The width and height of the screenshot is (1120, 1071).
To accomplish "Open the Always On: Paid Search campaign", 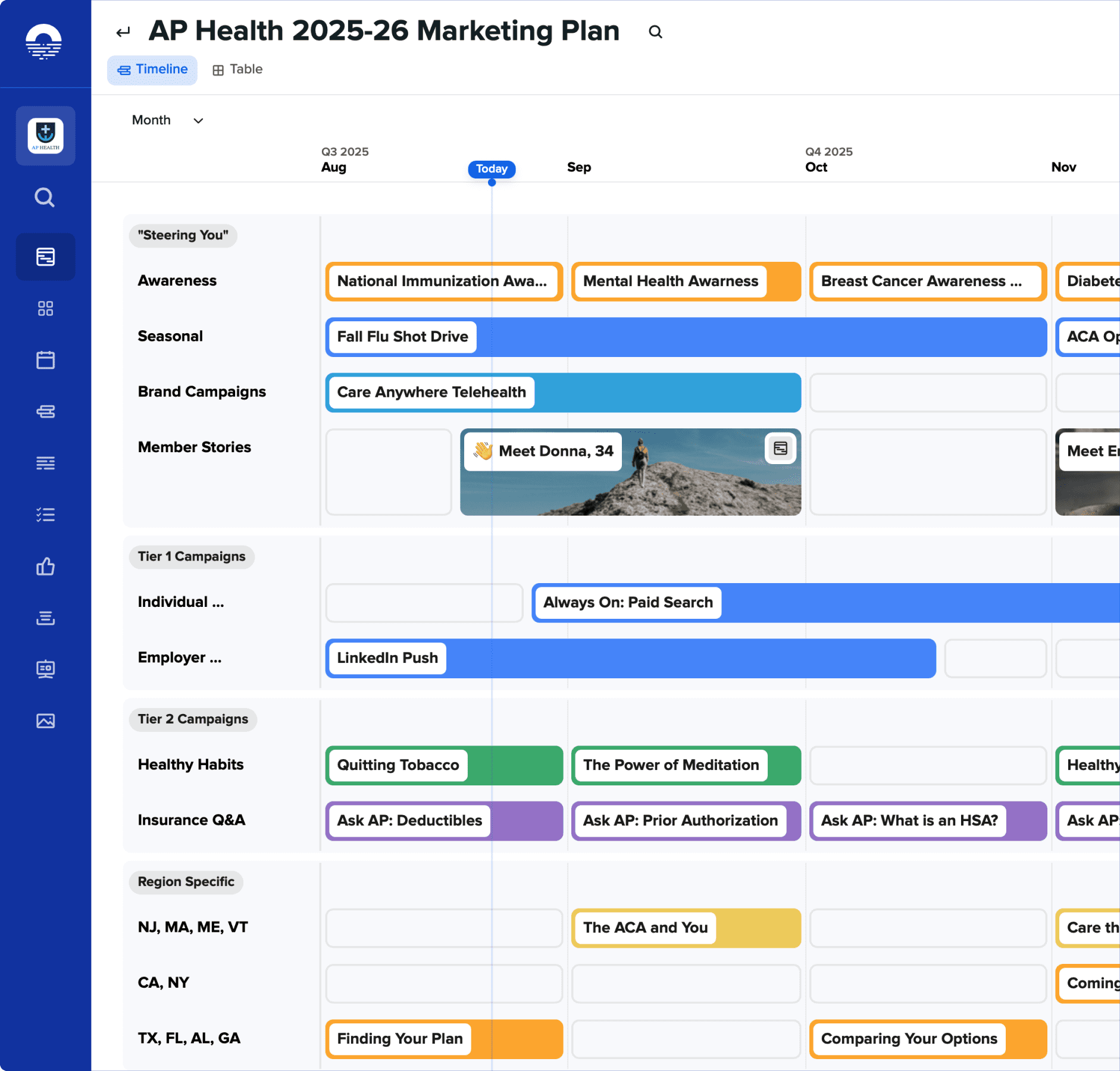I will tap(627, 603).
